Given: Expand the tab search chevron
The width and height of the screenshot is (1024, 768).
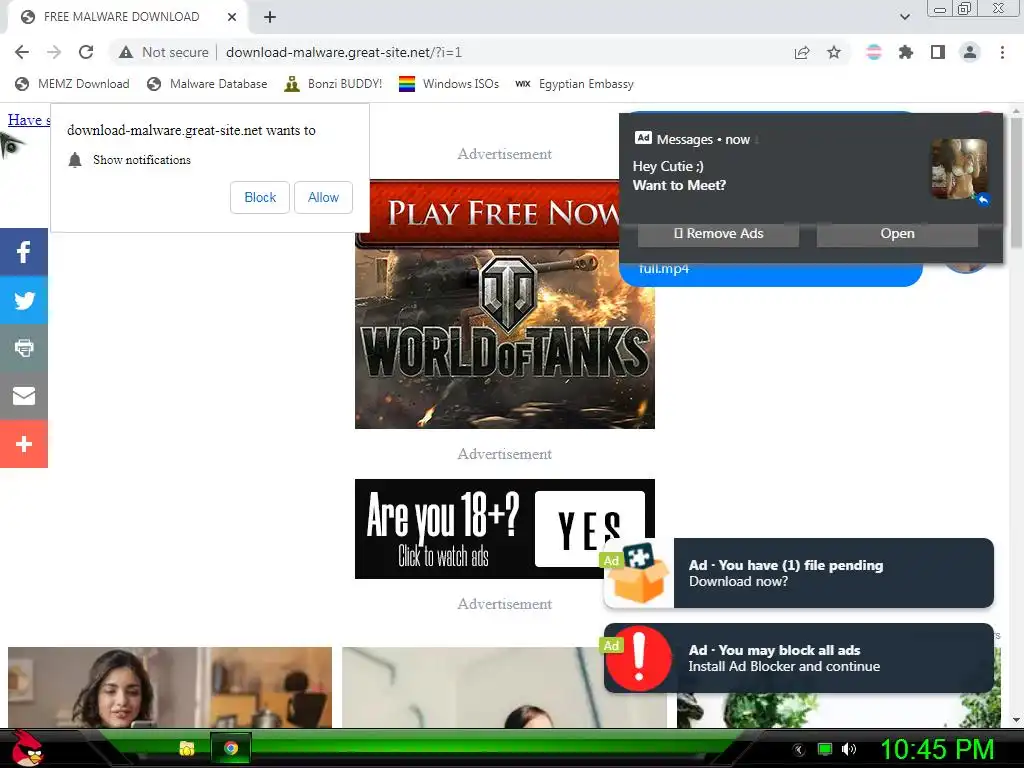Looking at the screenshot, I should point(904,17).
